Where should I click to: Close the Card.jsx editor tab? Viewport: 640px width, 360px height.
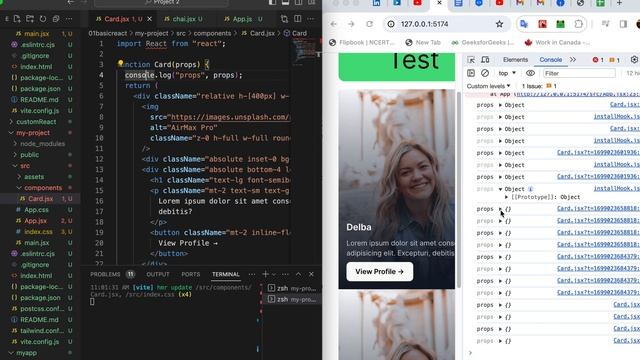point(149,19)
